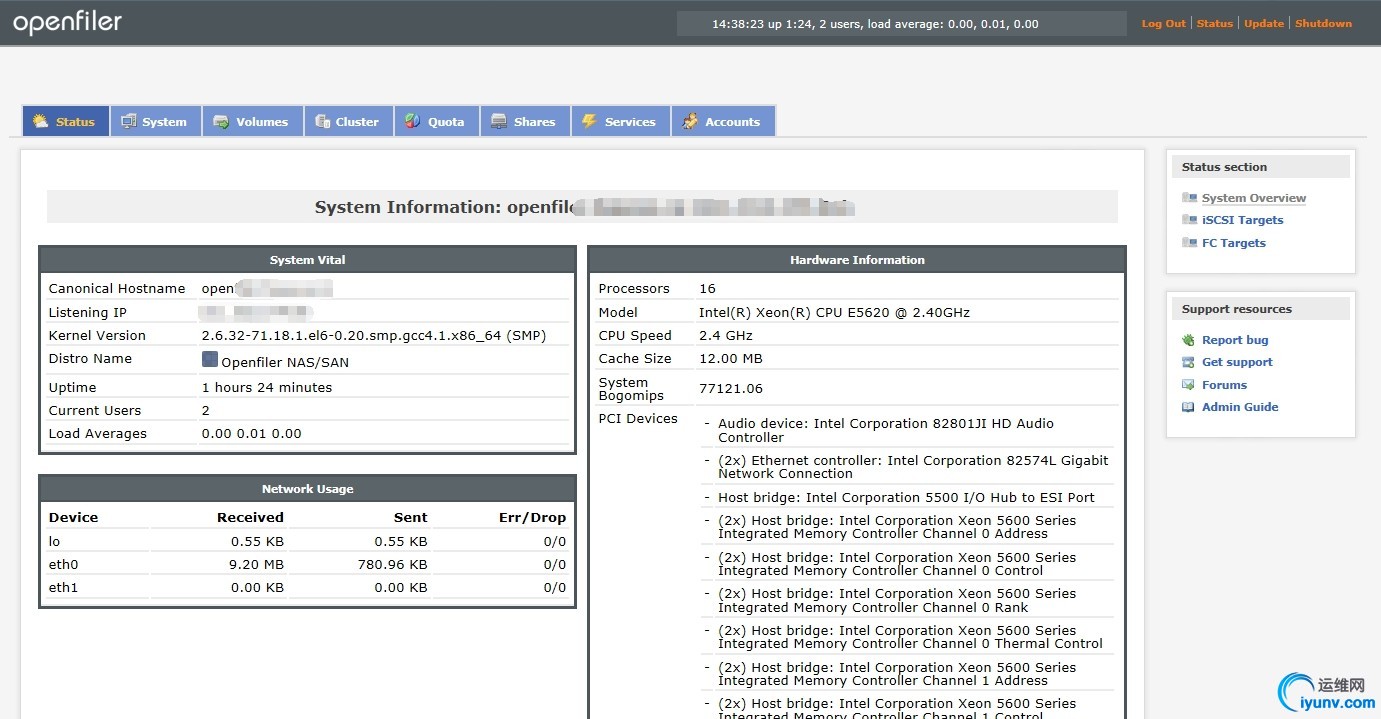The width and height of the screenshot is (1381, 719).
Task: Click the book icon beside Admin Guide
Action: click(x=1188, y=407)
